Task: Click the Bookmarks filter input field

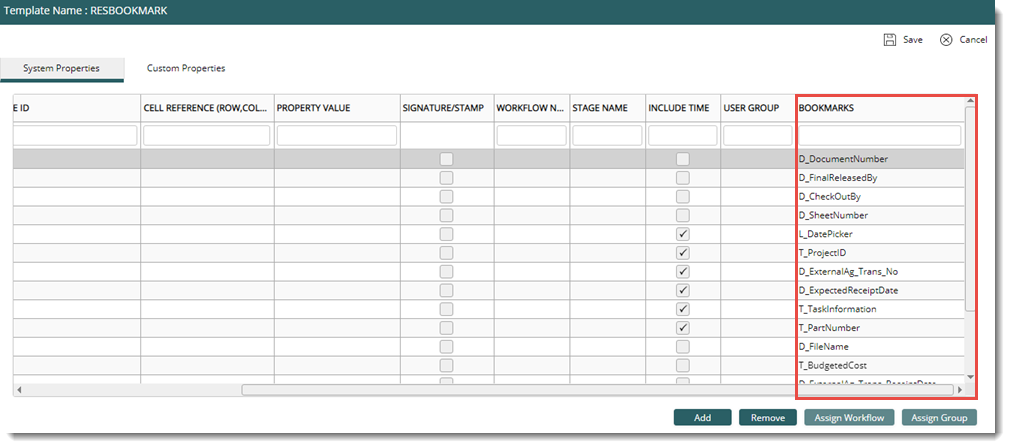Action: tap(880, 135)
